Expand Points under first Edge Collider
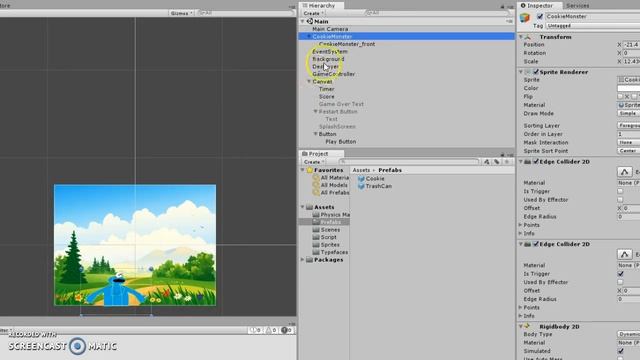640x360 pixels. (520, 225)
